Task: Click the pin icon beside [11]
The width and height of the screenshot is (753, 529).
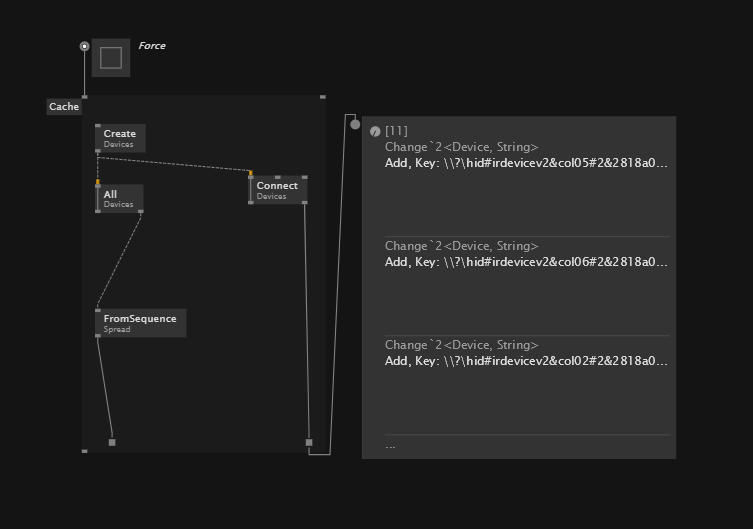Action: pos(375,132)
